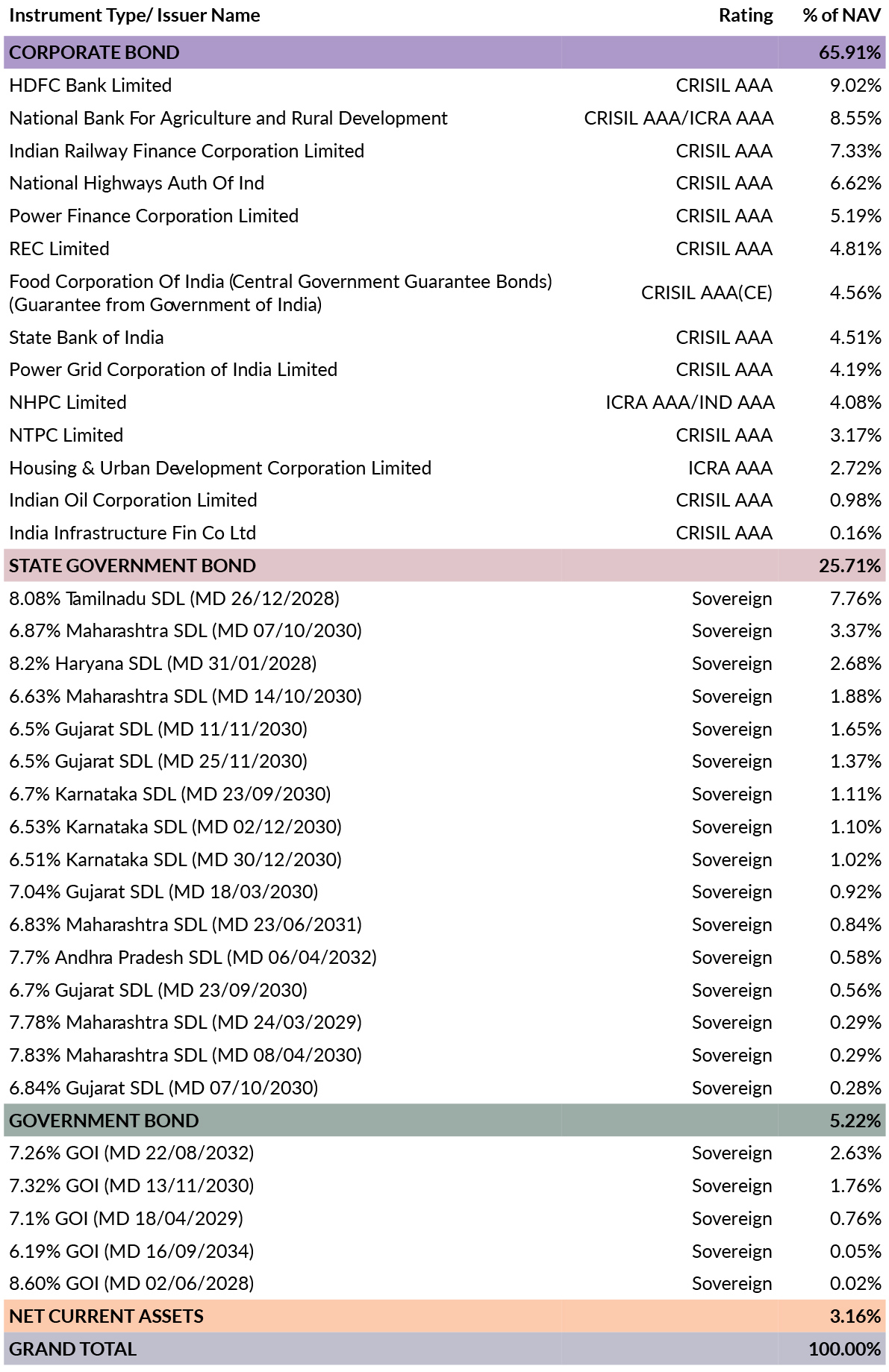Viewport: 889px width, 1372px height.
Task: Select 7.7% Andhra Pradesh SDL row
Action: coord(193,958)
